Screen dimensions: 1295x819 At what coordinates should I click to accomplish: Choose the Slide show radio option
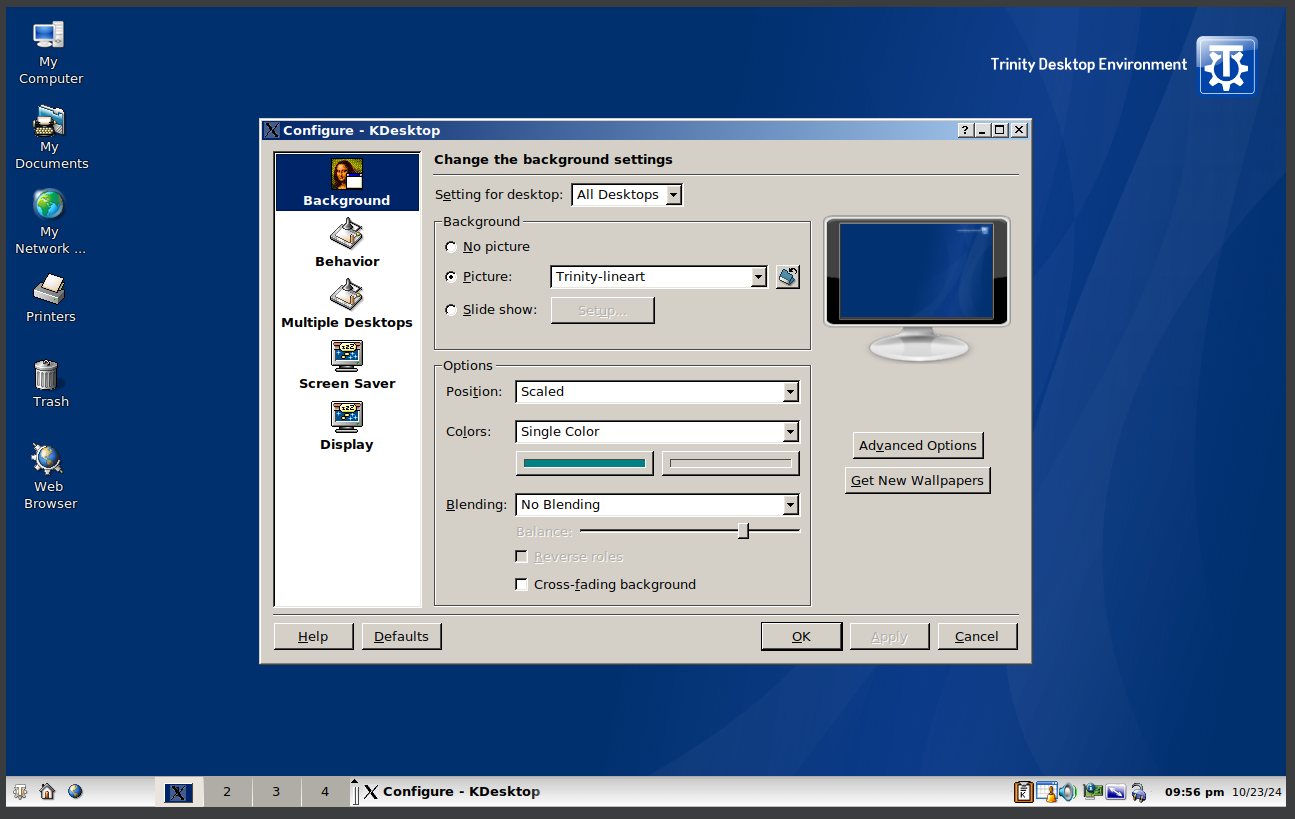451,310
